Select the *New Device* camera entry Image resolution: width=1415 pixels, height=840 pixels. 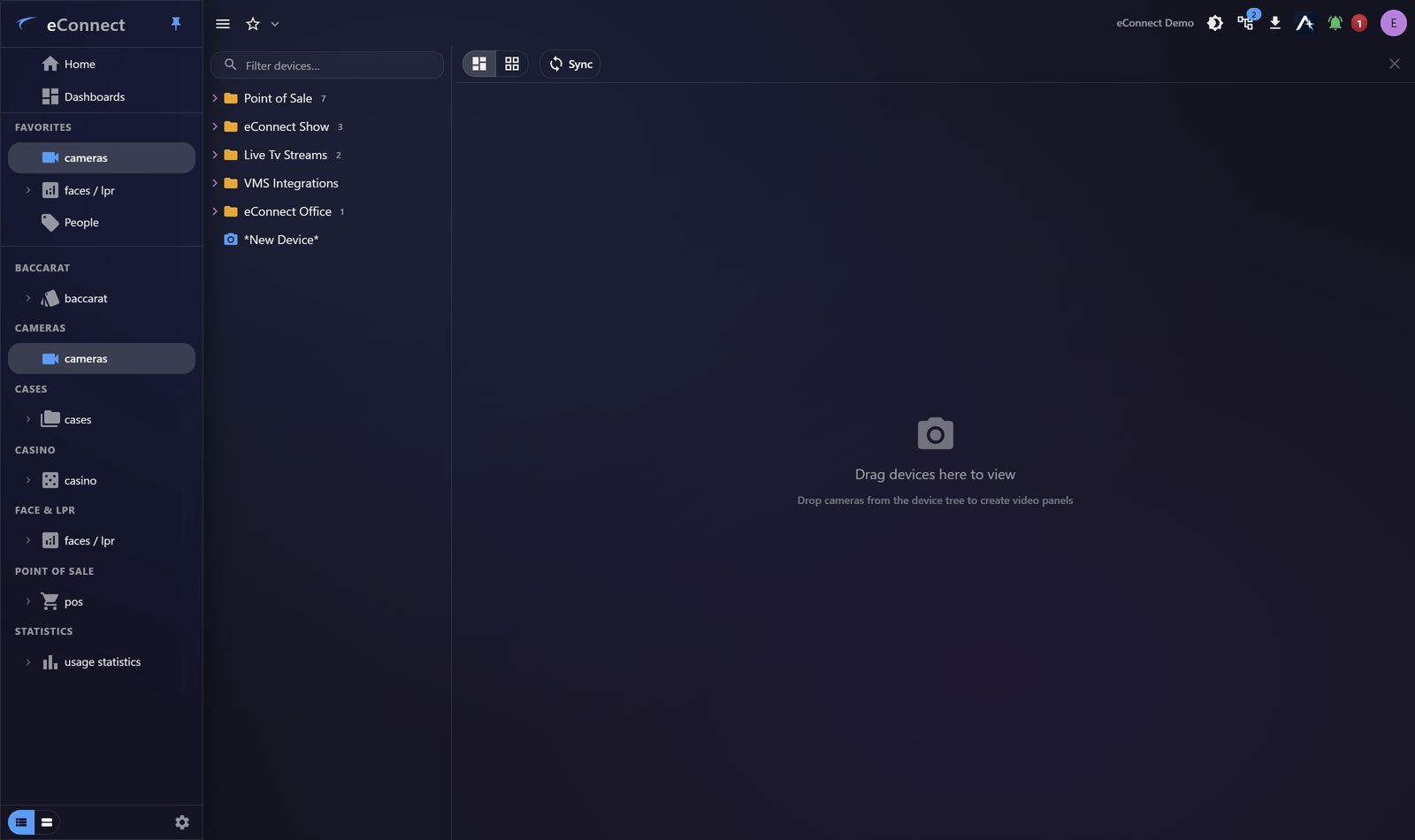click(281, 240)
